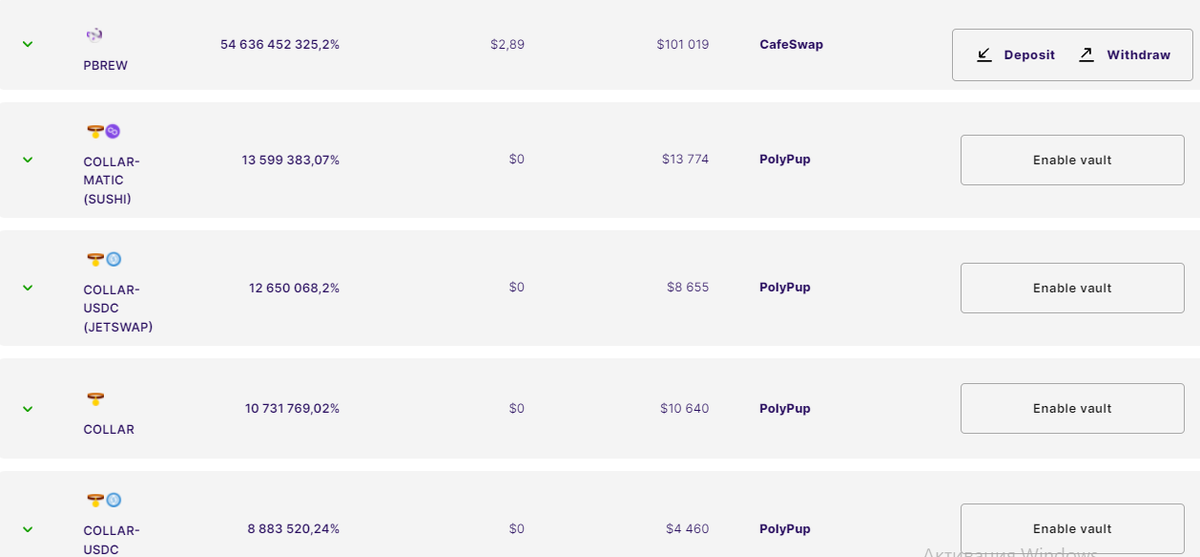The width and height of the screenshot is (1200, 557).
Task: Click the Deposit label on PBREW
Action: pos(1029,55)
